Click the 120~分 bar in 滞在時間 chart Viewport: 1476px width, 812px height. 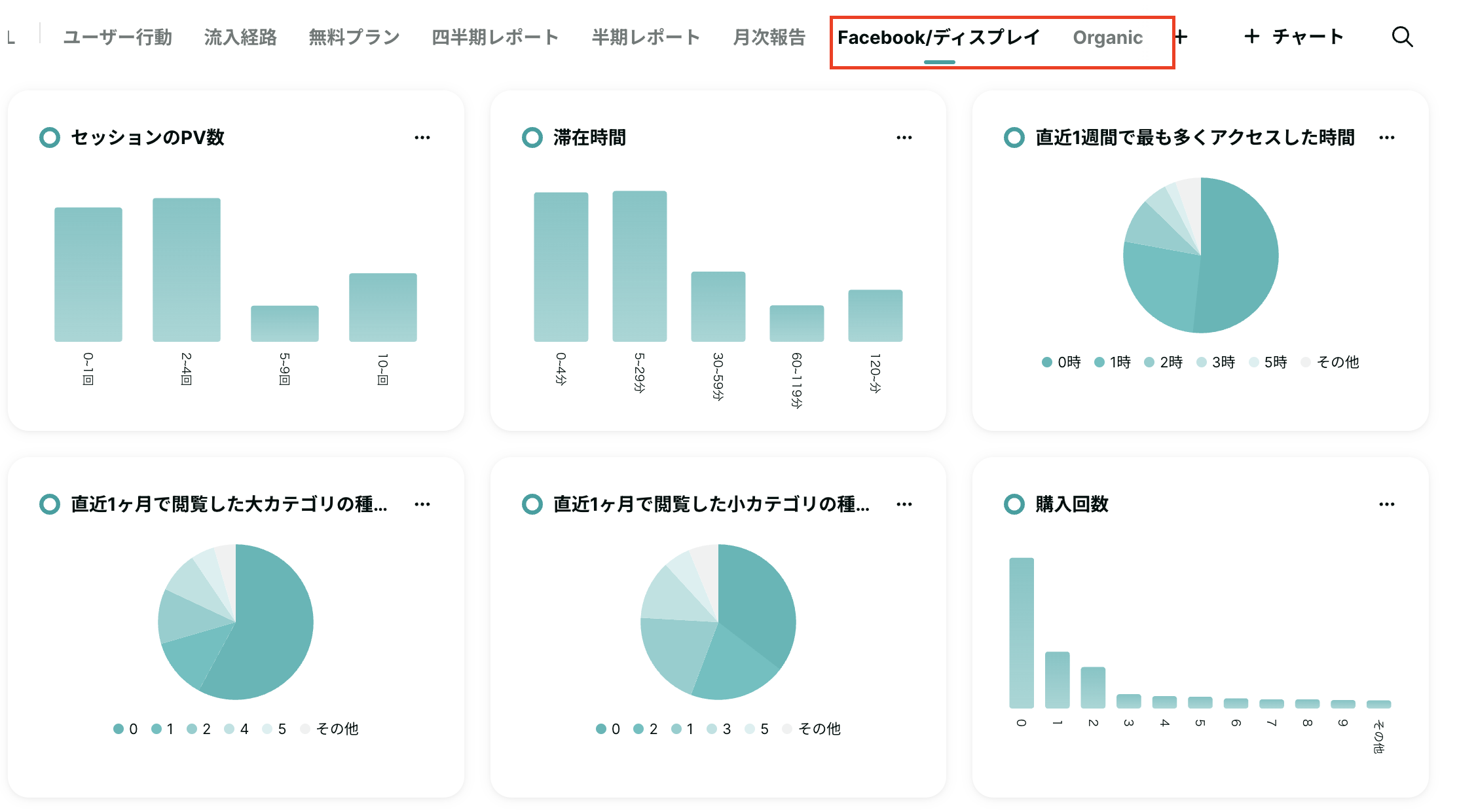pyautogui.click(x=876, y=316)
